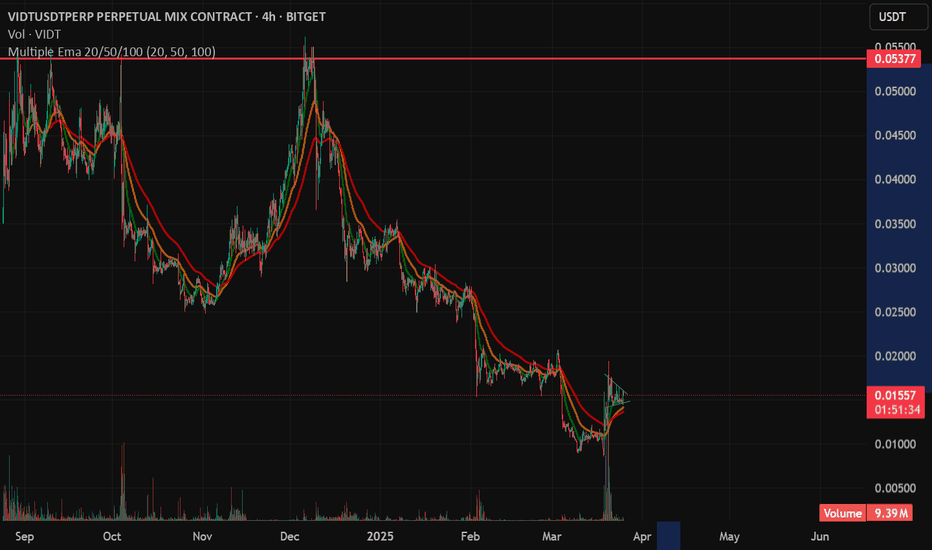Viewport: 932px width, 550px height.
Task: Click the highlighted blue marker on time axis
Action: [669, 536]
